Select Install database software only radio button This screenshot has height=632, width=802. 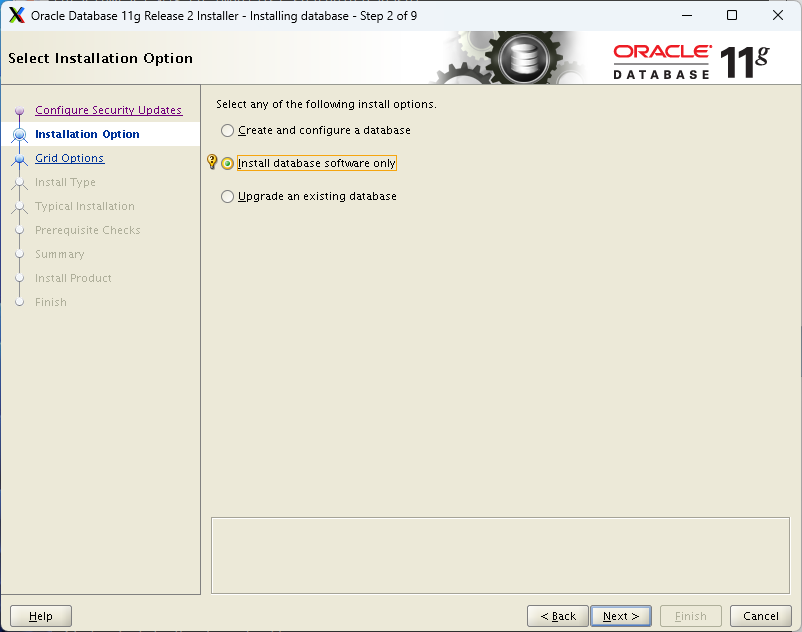pyautogui.click(x=227, y=163)
